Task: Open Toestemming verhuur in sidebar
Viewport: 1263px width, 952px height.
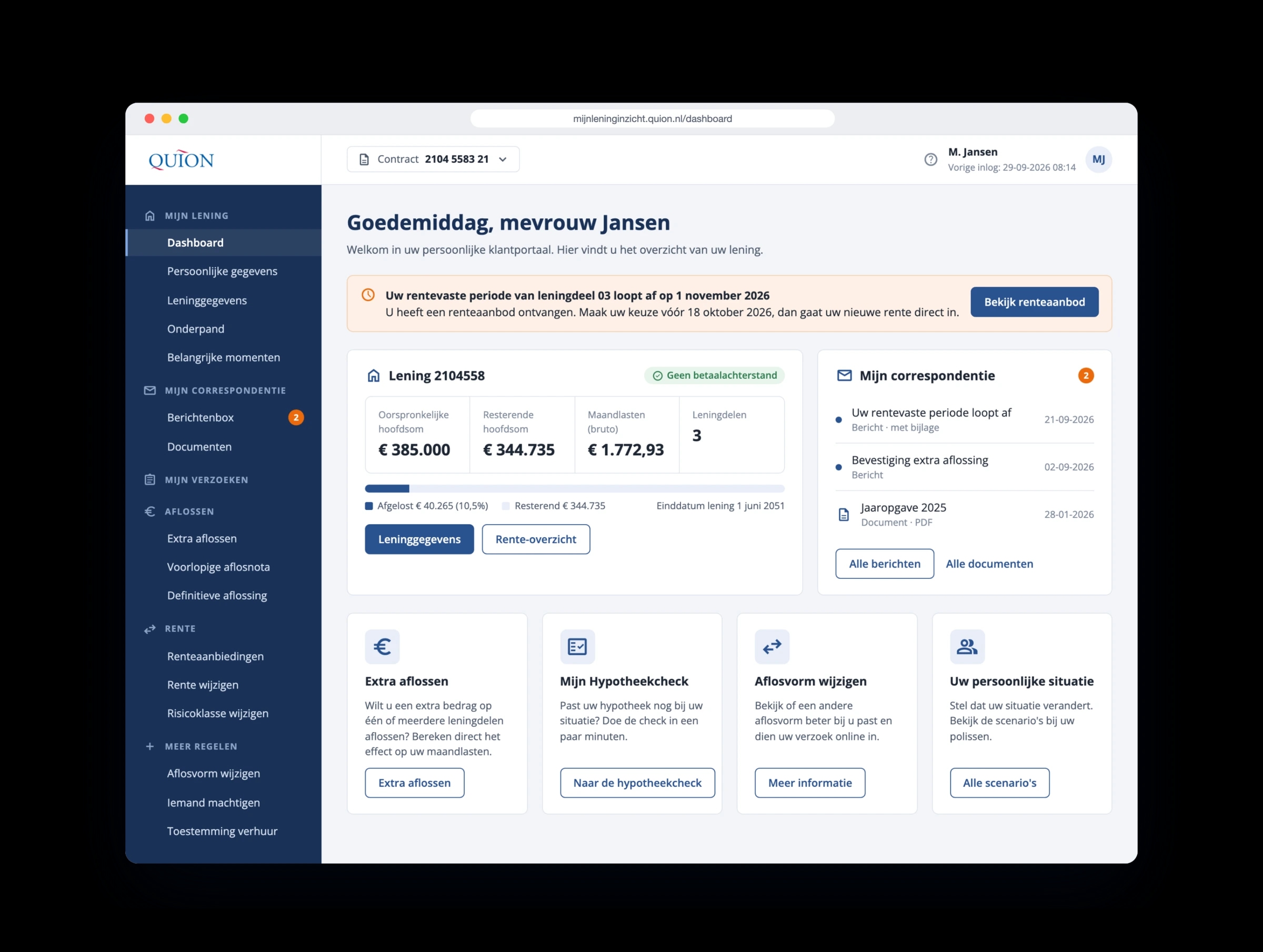Action: coord(222,831)
